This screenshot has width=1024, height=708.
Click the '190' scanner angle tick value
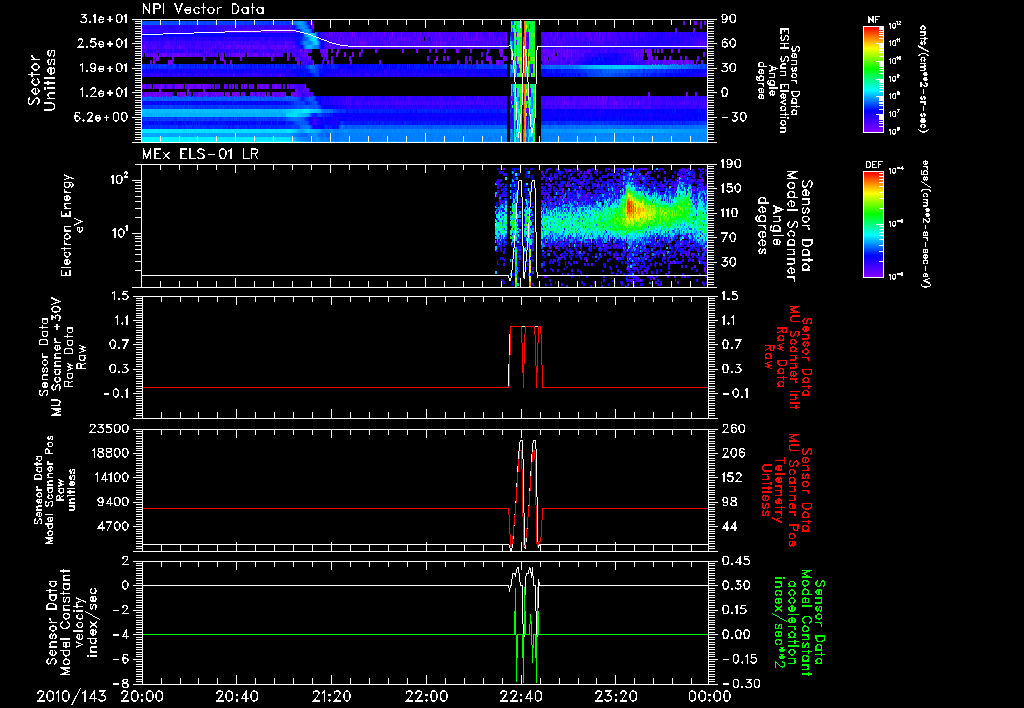click(x=730, y=164)
